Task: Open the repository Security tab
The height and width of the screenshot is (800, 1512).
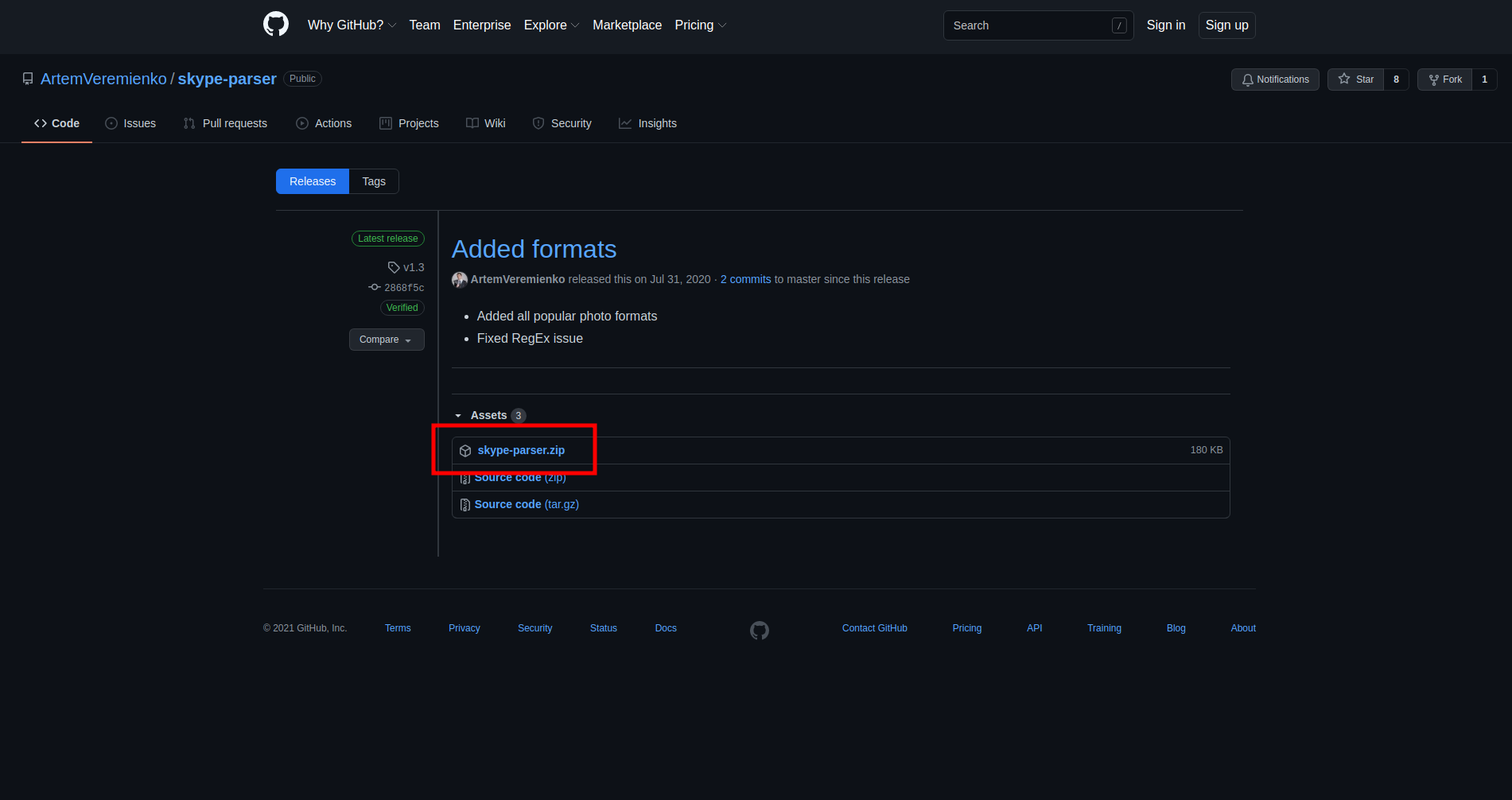Action: (x=562, y=123)
